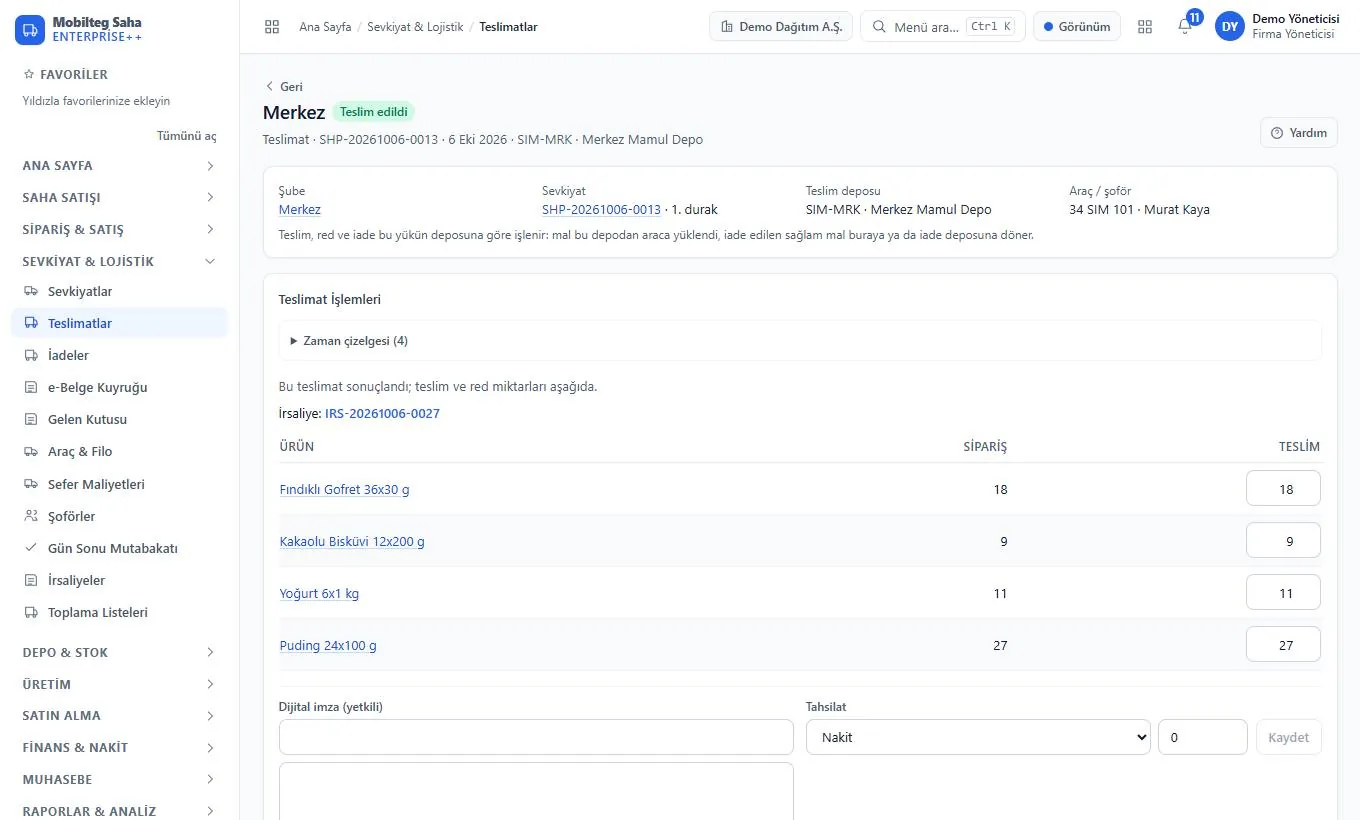Click the e-Belge Kuyruğu document icon

pos(30,388)
